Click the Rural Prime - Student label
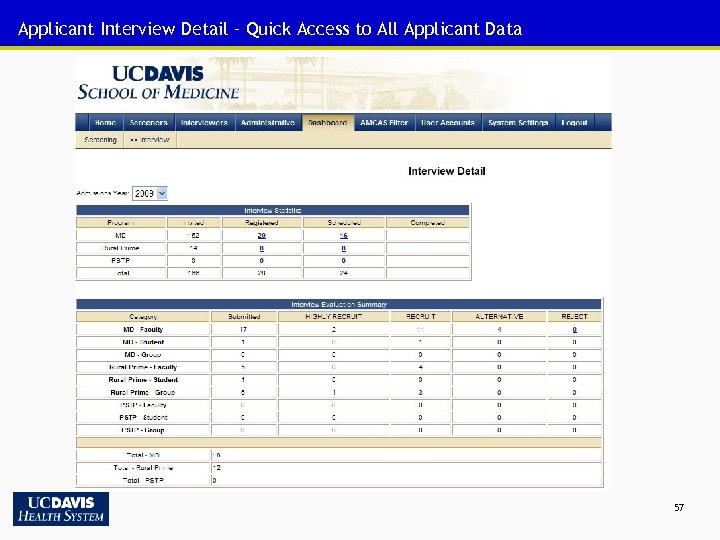Screen dimensions: 720x540 coord(143,380)
